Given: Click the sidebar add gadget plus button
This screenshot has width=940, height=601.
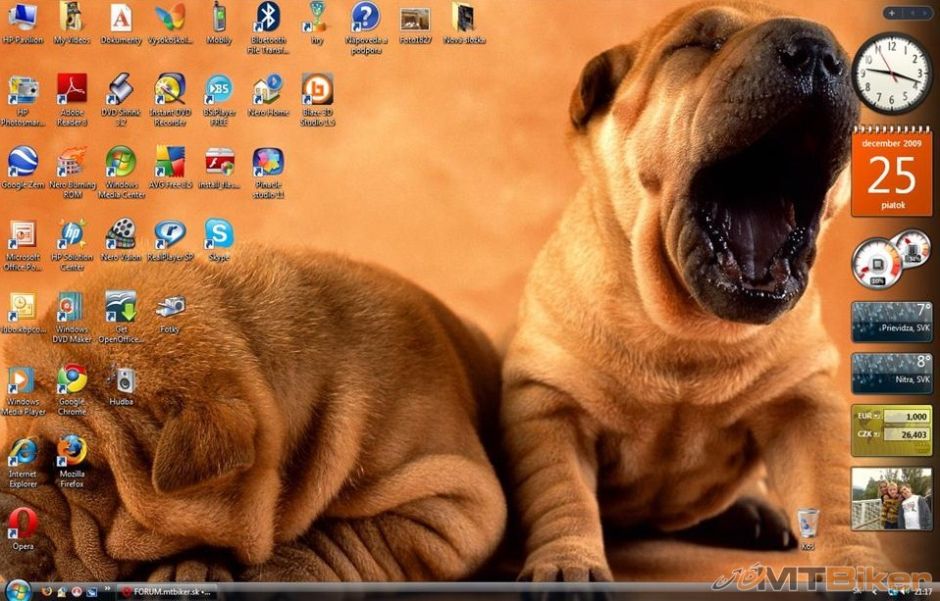Looking at the screenshot, I should 892,13.
